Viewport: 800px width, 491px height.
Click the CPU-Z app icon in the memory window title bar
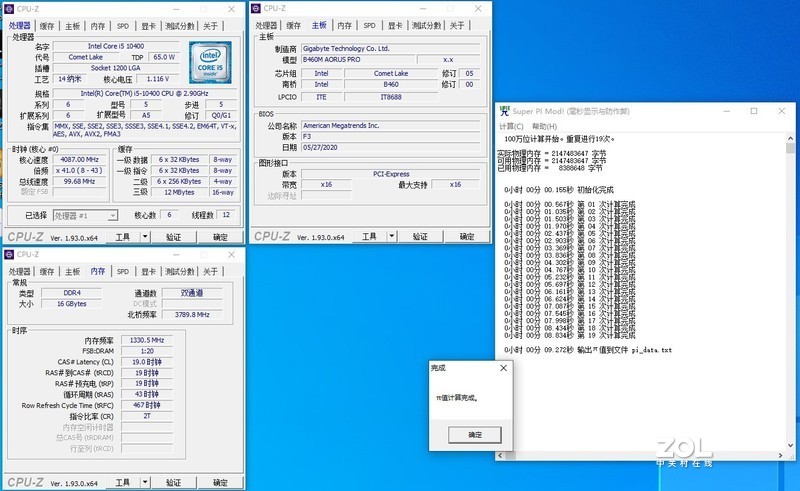pyautogui.click(x=9, y=254)
